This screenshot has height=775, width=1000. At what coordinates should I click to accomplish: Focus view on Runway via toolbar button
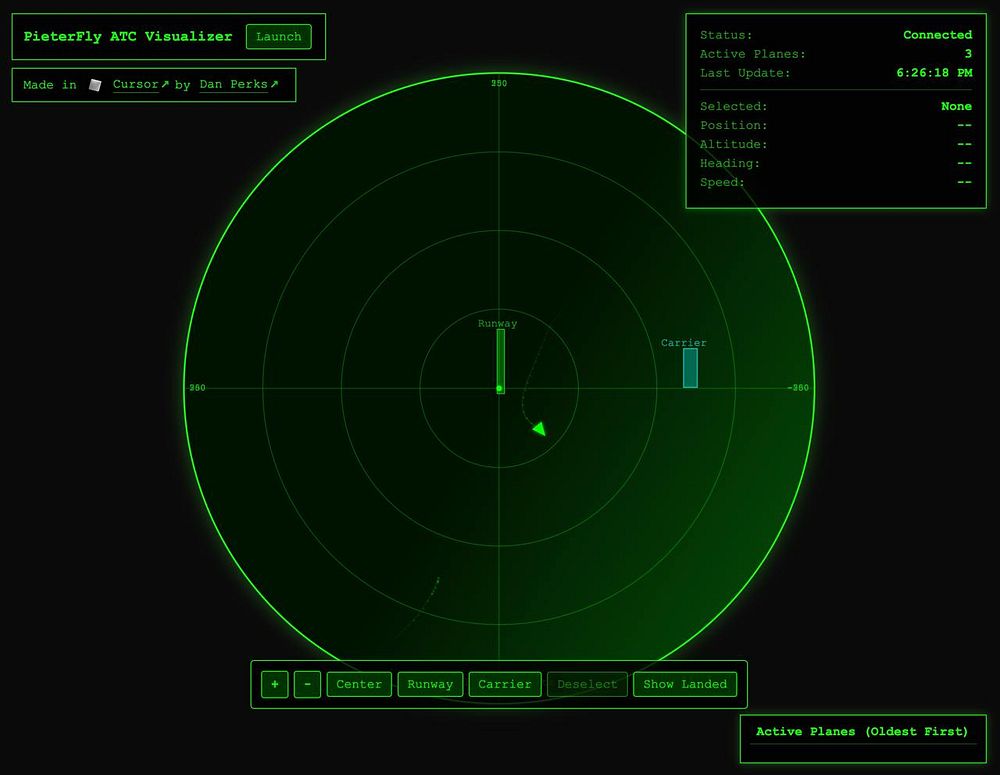(x=430, y=684)
